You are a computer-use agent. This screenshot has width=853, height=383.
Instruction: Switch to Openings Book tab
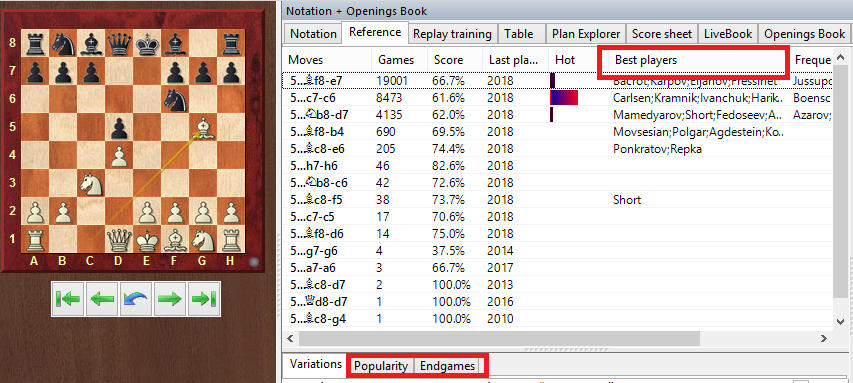click(x=805, y=34)
